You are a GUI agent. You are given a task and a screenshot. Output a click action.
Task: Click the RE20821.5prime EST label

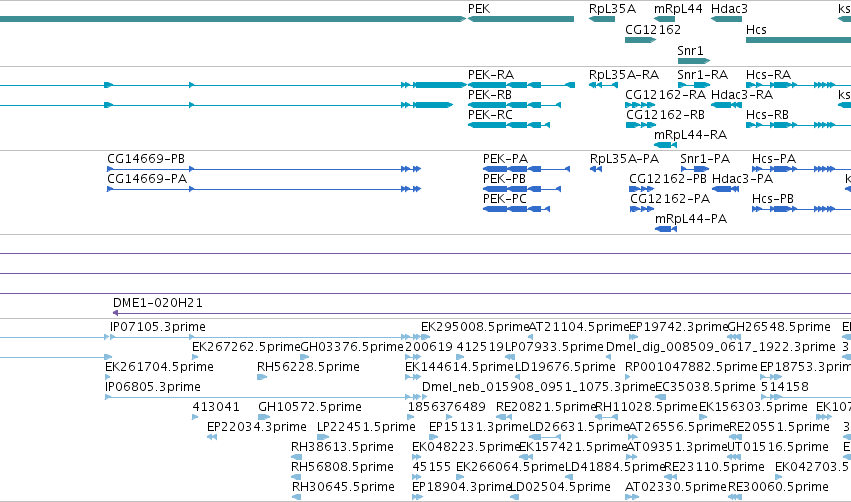tap(546, 407)
